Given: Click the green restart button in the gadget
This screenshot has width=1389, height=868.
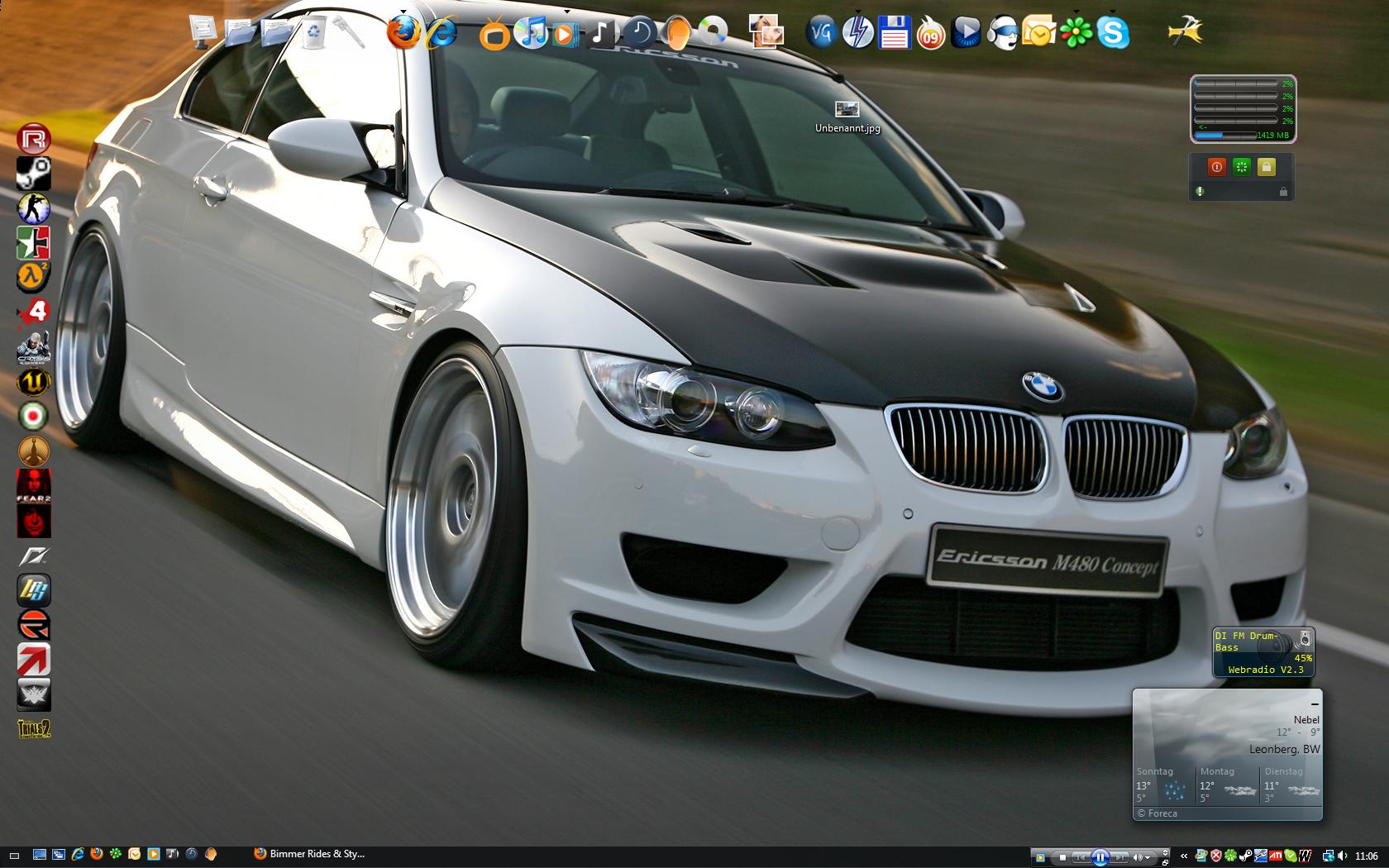Looking at the screenshot, I should click(x=1241, y=167).
